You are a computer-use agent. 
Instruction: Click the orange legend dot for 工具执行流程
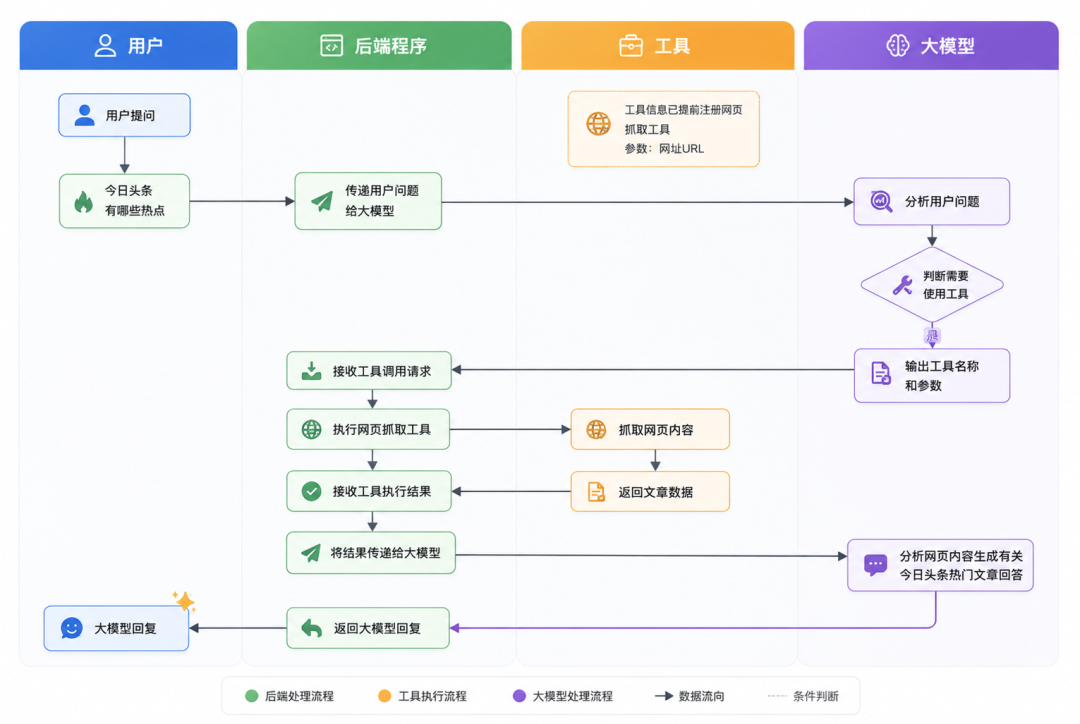385,696
